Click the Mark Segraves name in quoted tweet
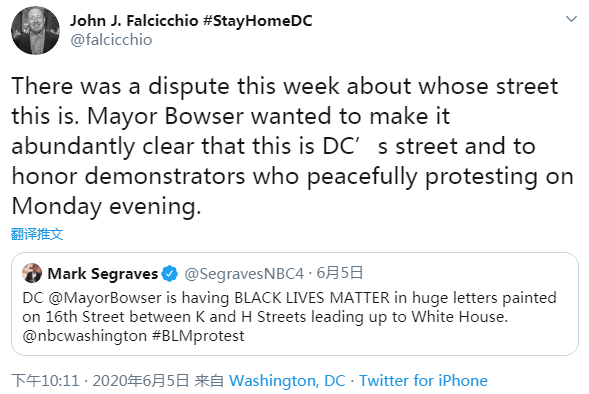This screenshot has height=394, width=589. 103,274
